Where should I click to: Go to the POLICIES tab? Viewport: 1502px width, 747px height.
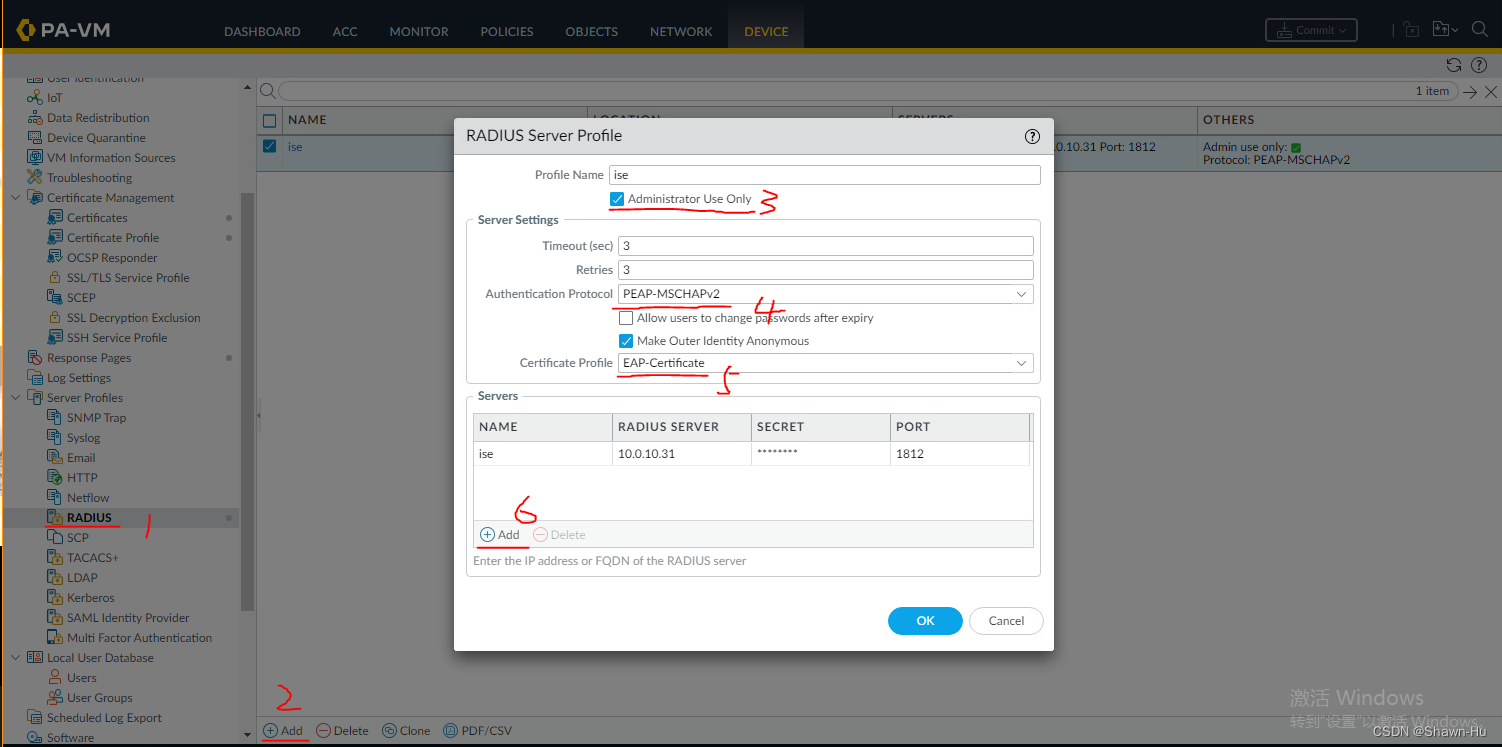click(x=507, y=31)
